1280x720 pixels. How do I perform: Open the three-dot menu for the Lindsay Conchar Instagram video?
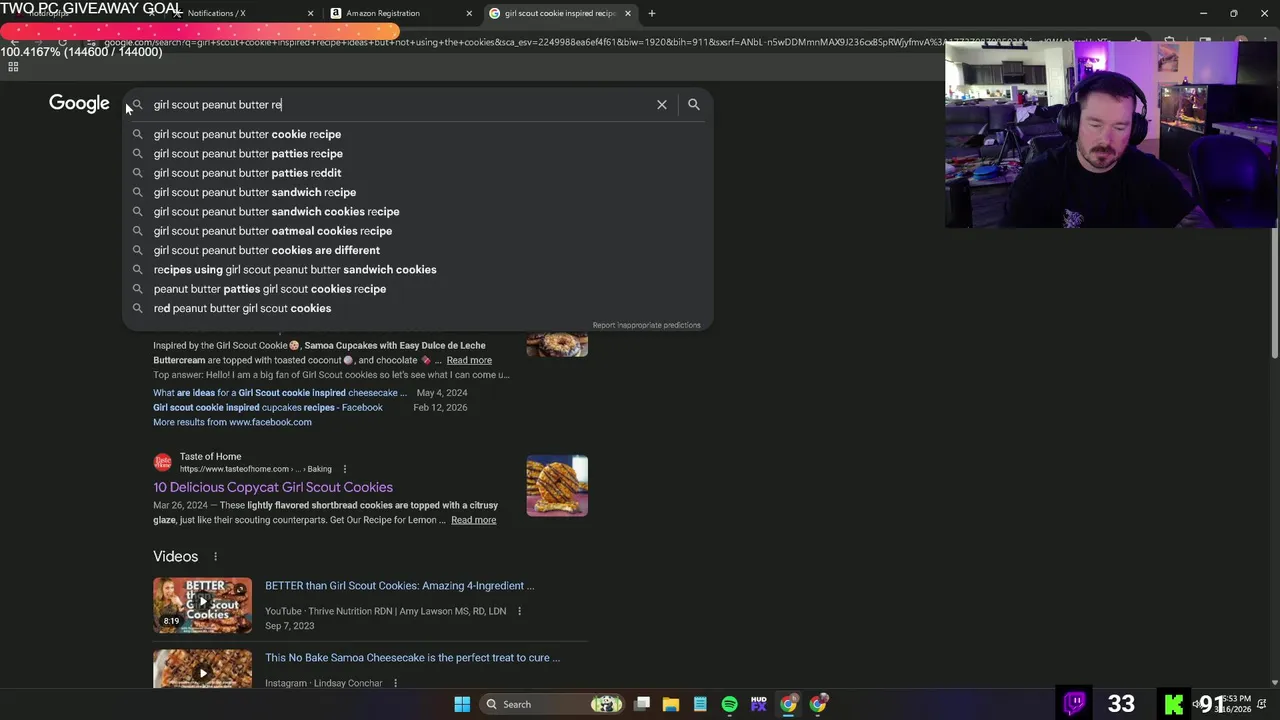click(x=395, y=683)
